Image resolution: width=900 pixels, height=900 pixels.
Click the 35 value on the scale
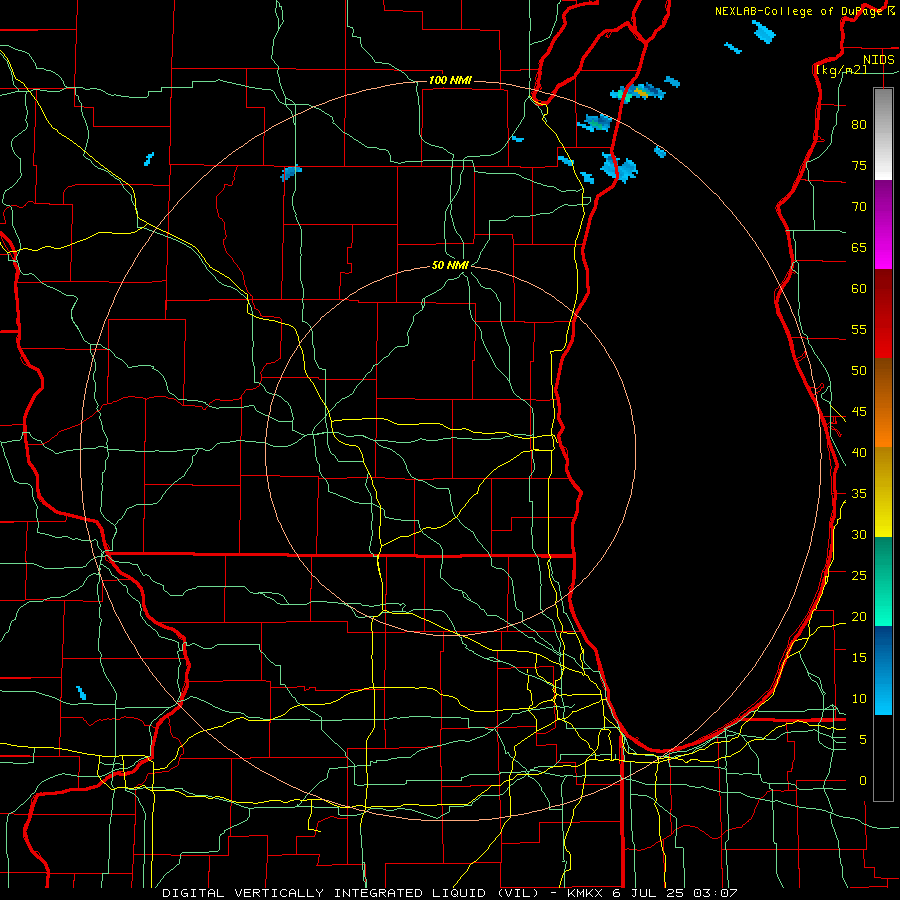(859, 494)
